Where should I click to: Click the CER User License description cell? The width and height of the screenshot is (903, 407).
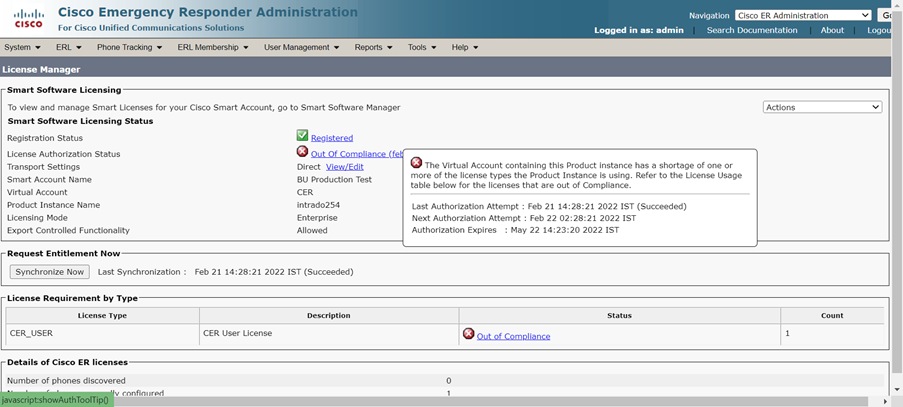coord(329,334)
